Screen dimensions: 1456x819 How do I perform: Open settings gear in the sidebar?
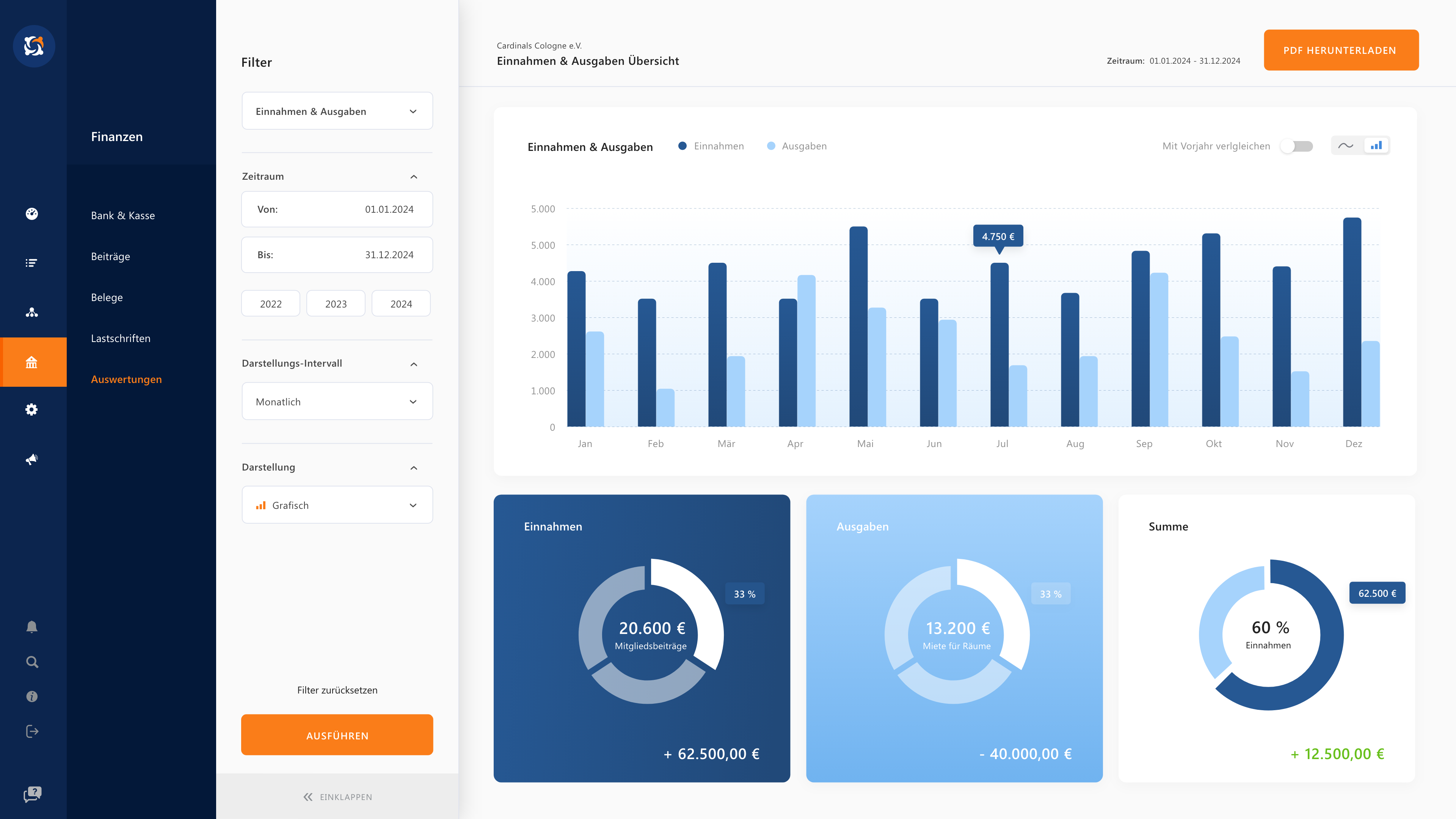coord(31,410)
